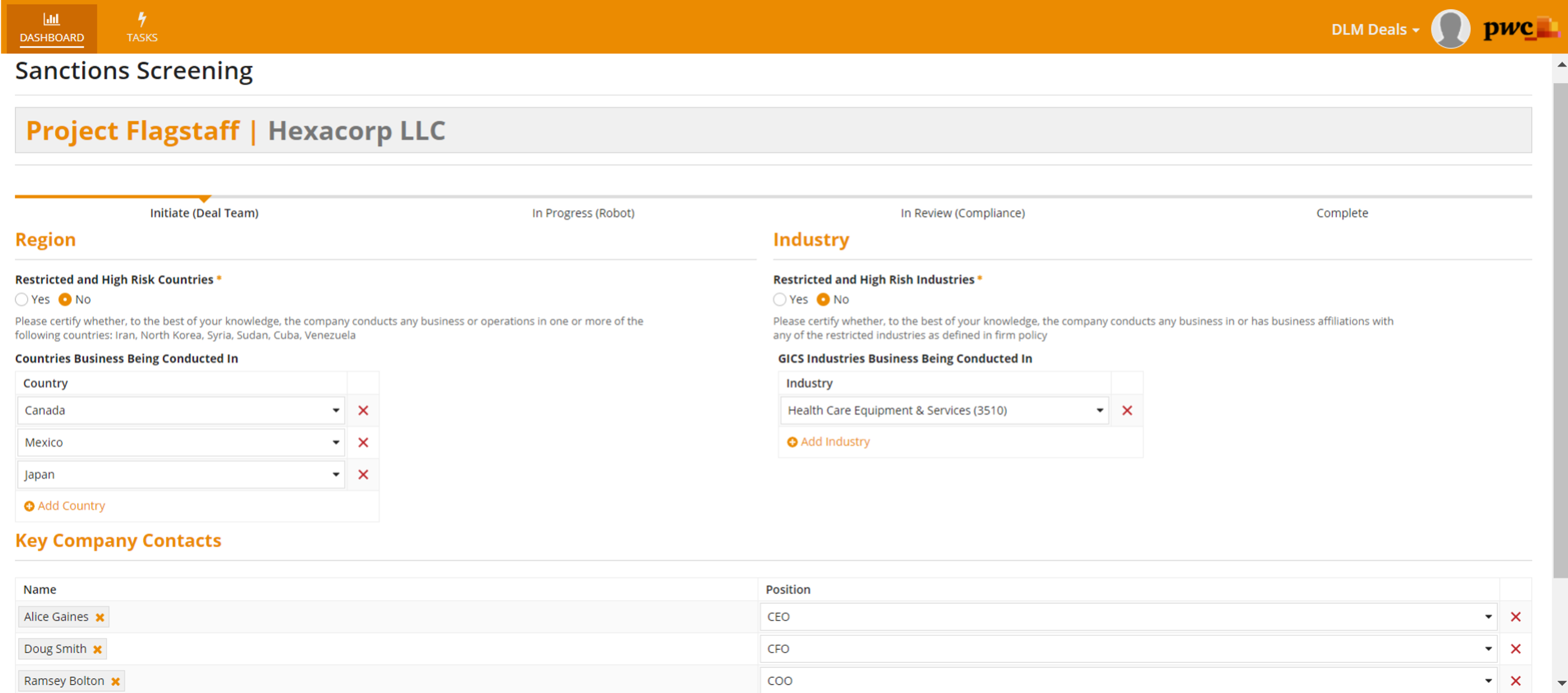Open the Dashboard tab

click(x=52, y=28)
